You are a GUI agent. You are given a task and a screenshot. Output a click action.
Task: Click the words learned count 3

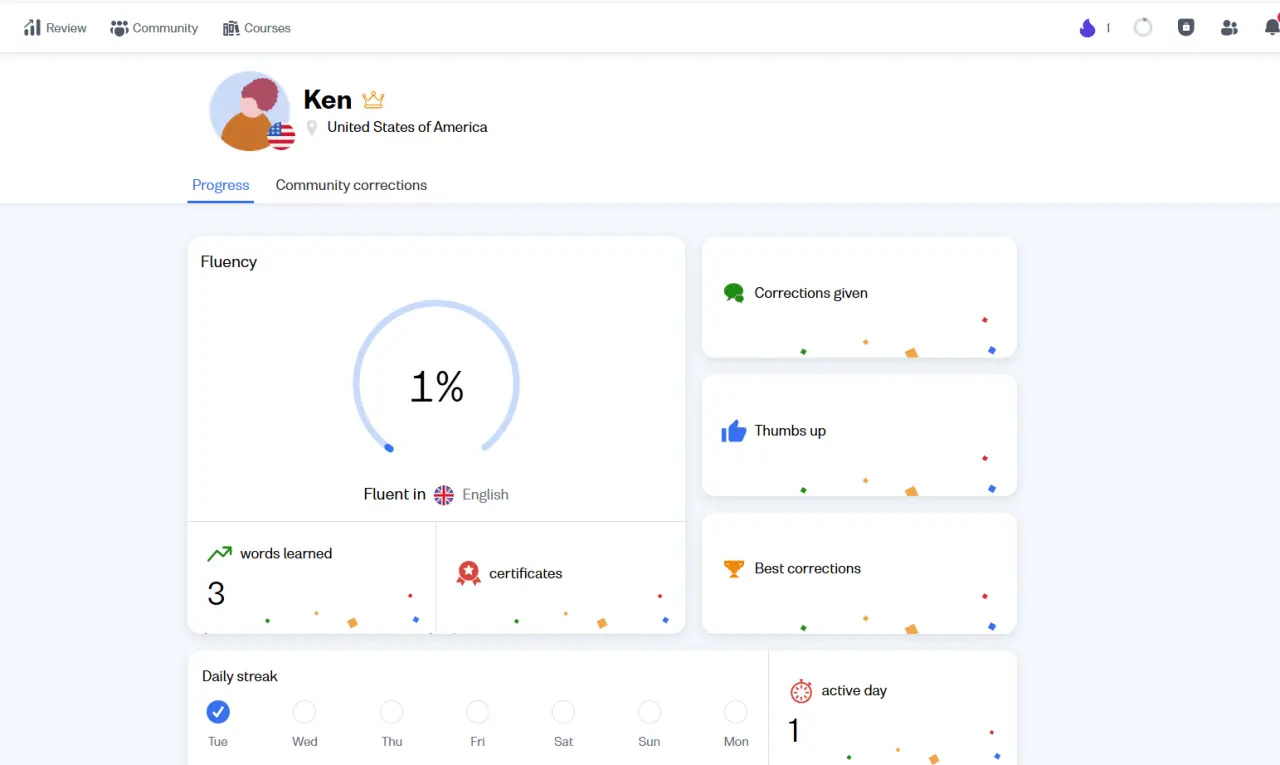point(216,594)
